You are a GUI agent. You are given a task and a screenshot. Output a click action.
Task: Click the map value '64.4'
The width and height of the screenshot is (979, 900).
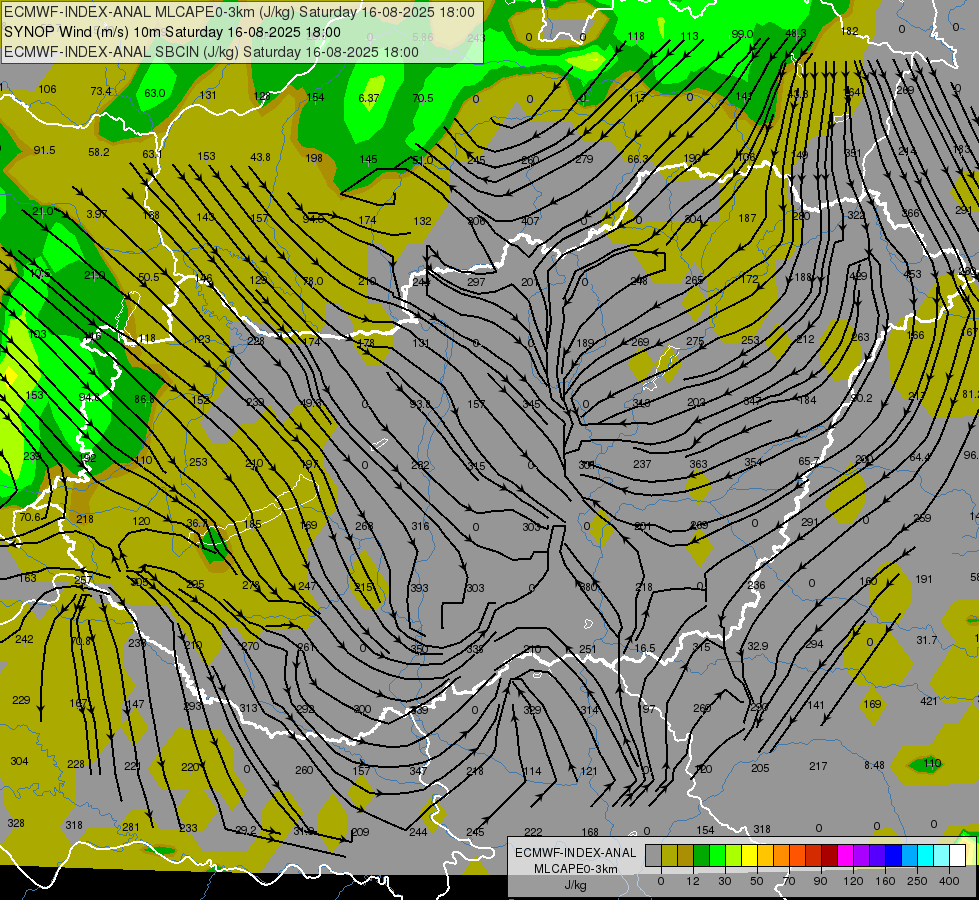click(920, 457)
